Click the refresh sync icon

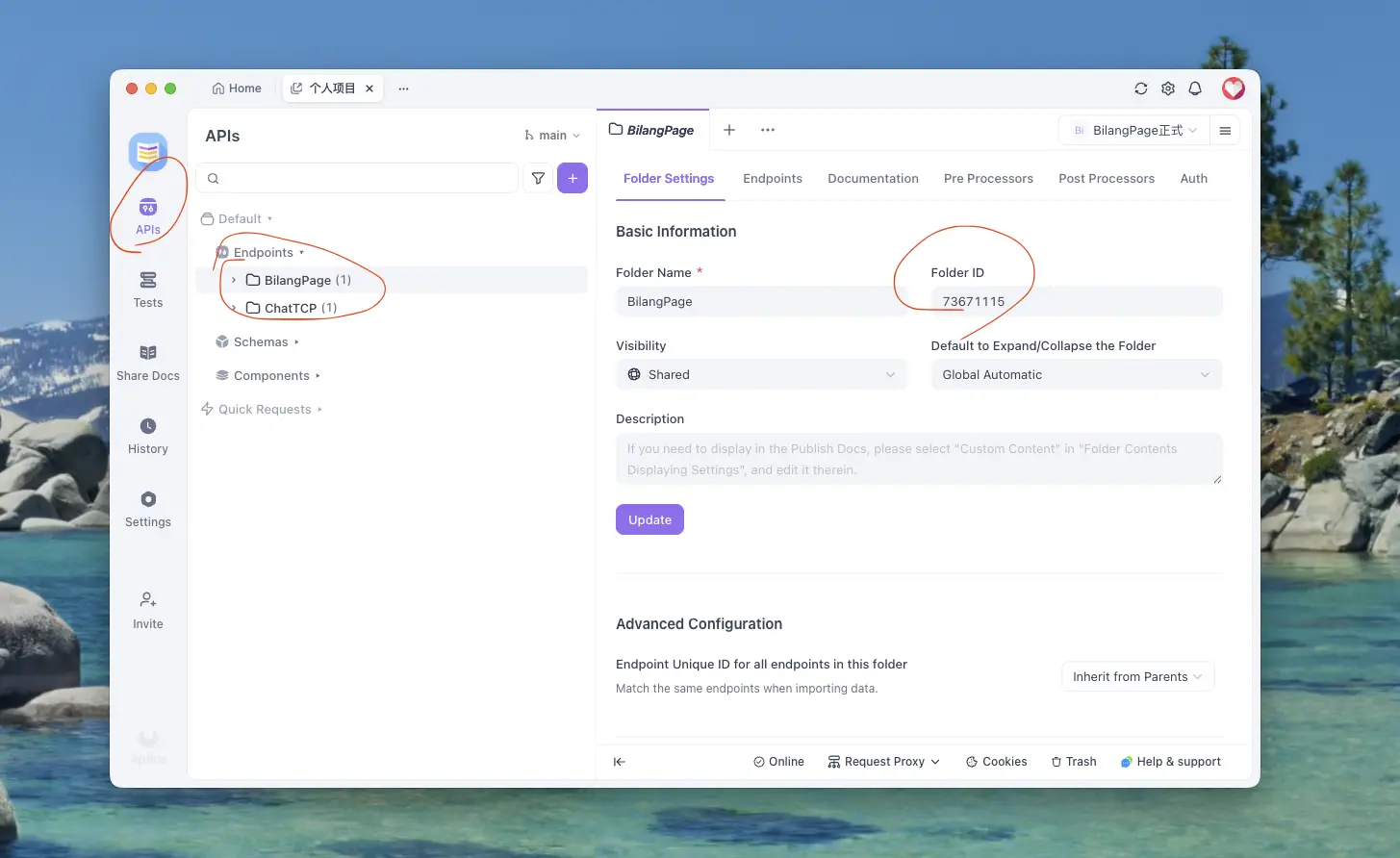click(x=1141, y=88)
